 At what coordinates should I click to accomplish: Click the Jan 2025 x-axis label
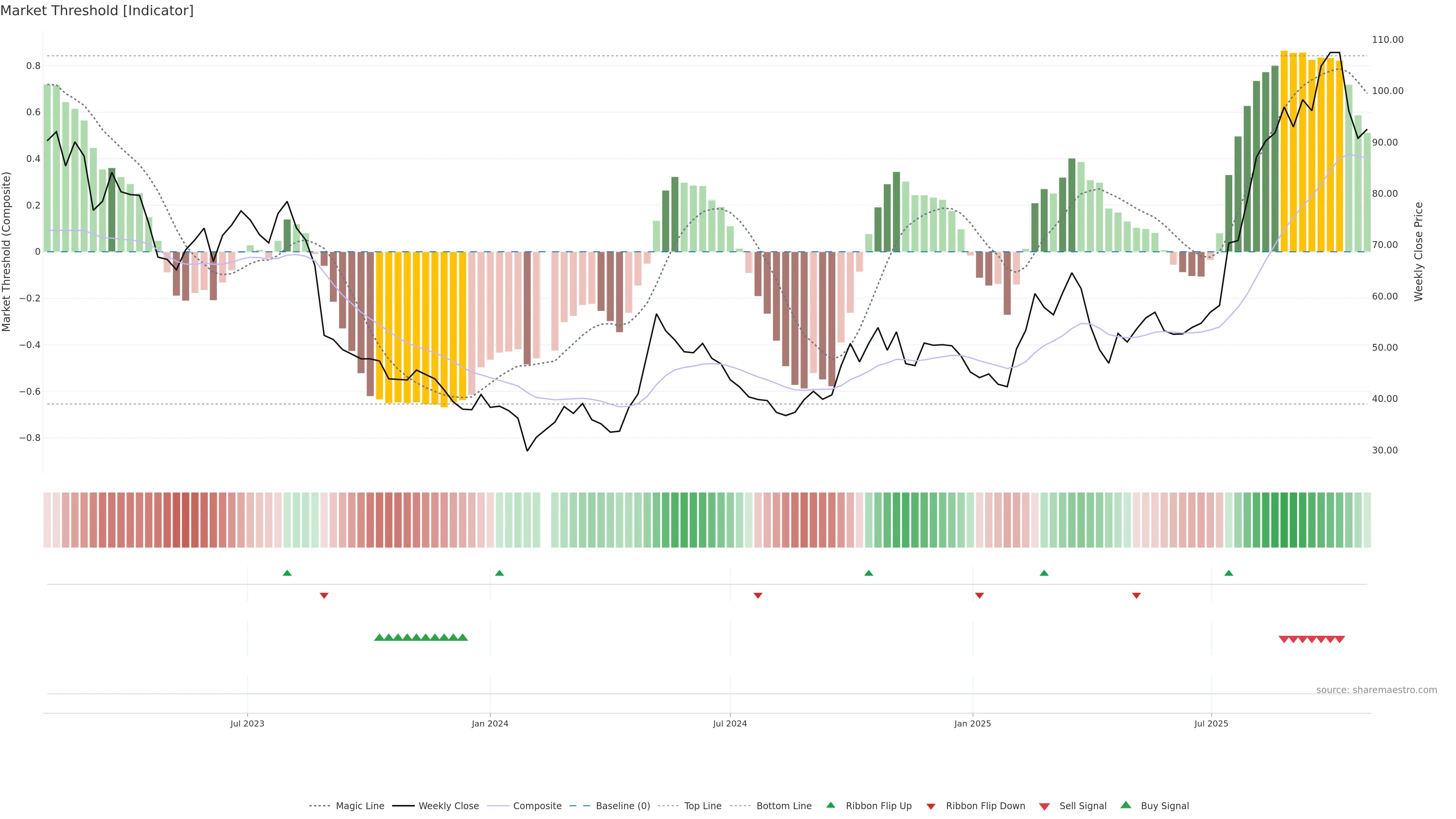[x=972, y=723]
